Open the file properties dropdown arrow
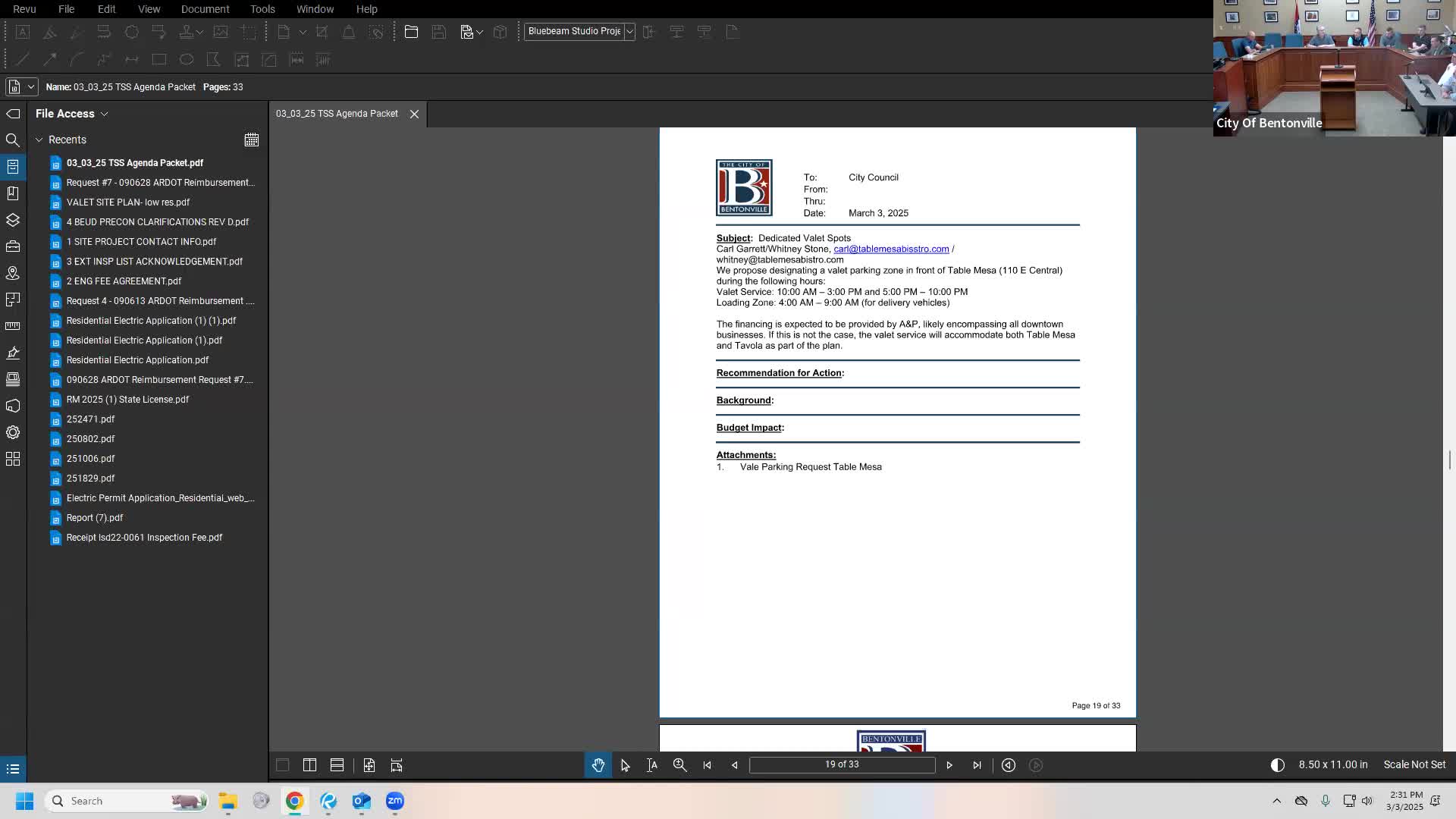Viewport: 1456px width, 819px height. (x=31, y=86)
